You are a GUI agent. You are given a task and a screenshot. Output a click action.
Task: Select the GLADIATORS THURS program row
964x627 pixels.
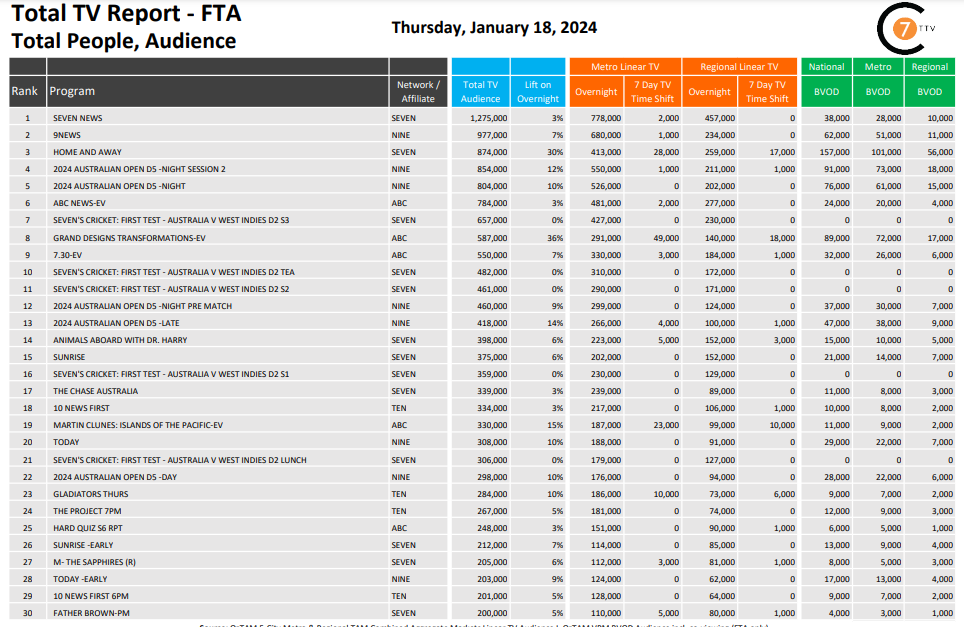pos(482,494)
